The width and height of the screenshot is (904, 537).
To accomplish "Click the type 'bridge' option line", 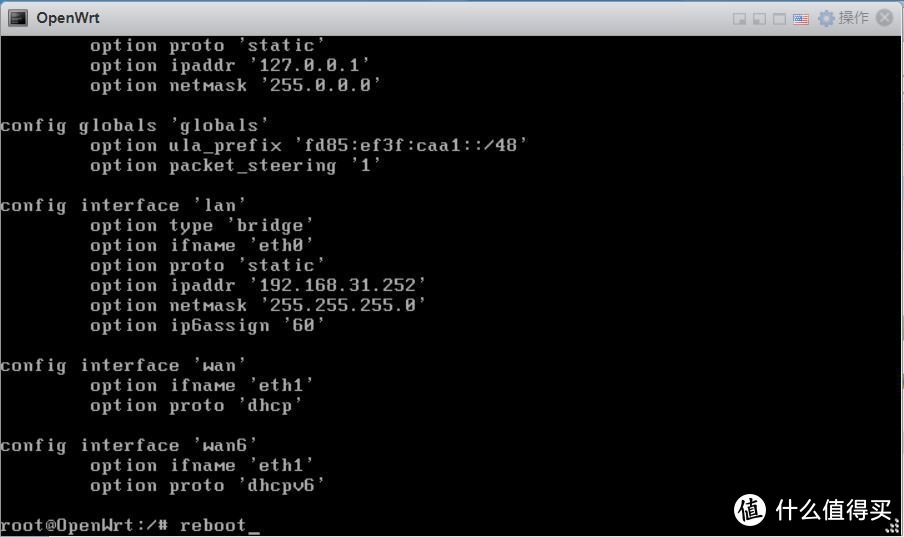I will coord(201,226).
